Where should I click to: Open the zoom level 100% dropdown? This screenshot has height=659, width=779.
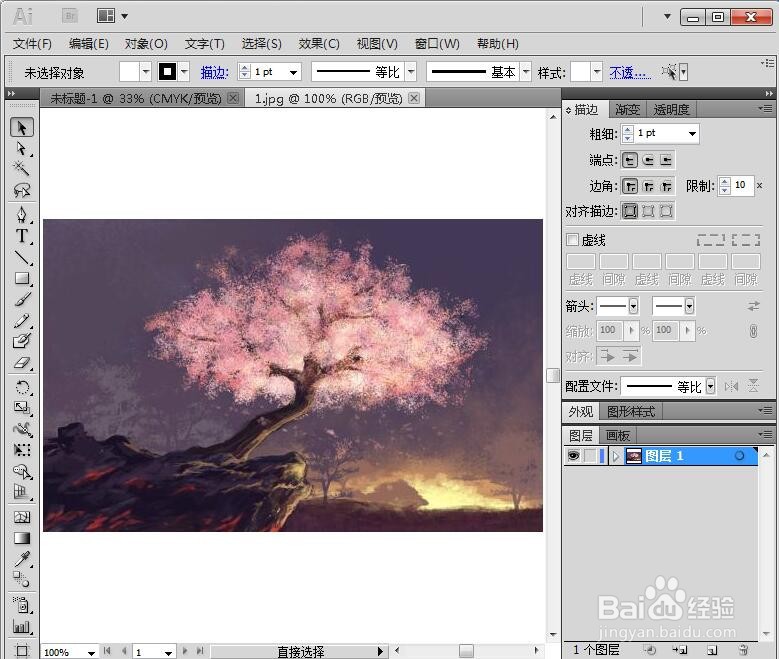pyautogui.click(x=91, y=652)
